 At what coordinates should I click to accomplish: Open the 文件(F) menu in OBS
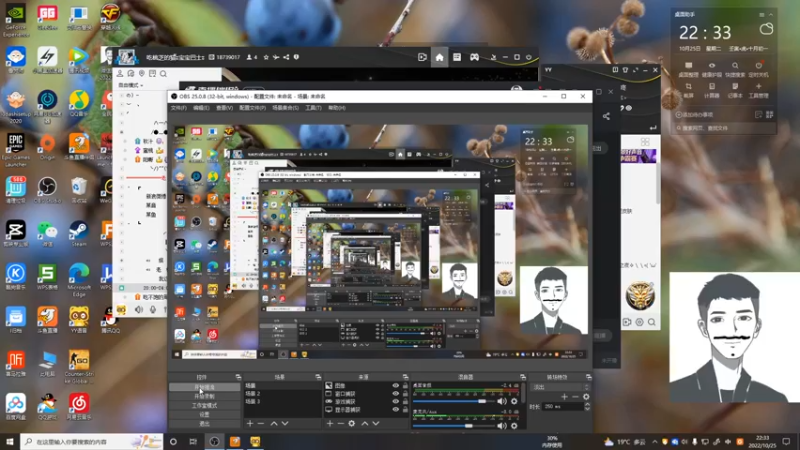coord(179,108)
